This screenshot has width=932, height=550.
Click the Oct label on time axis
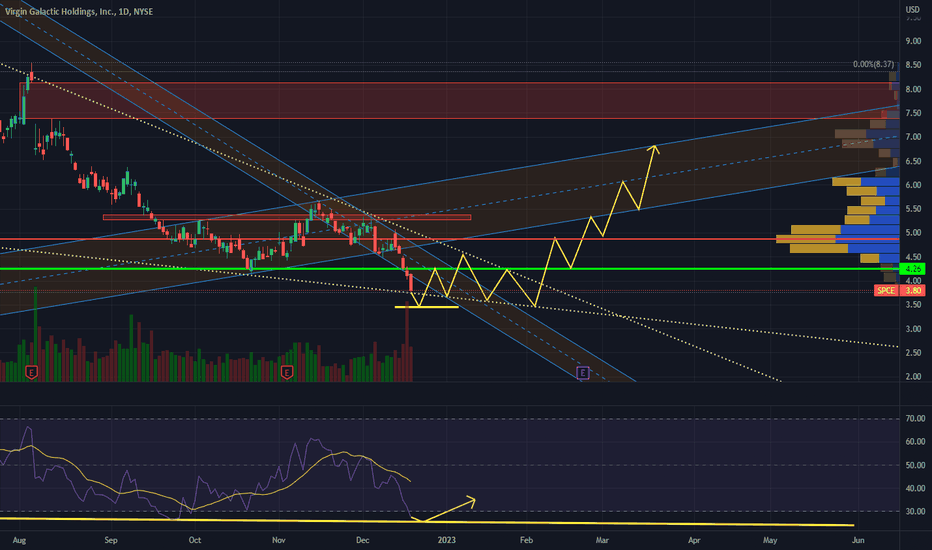(x=194, y=540)
